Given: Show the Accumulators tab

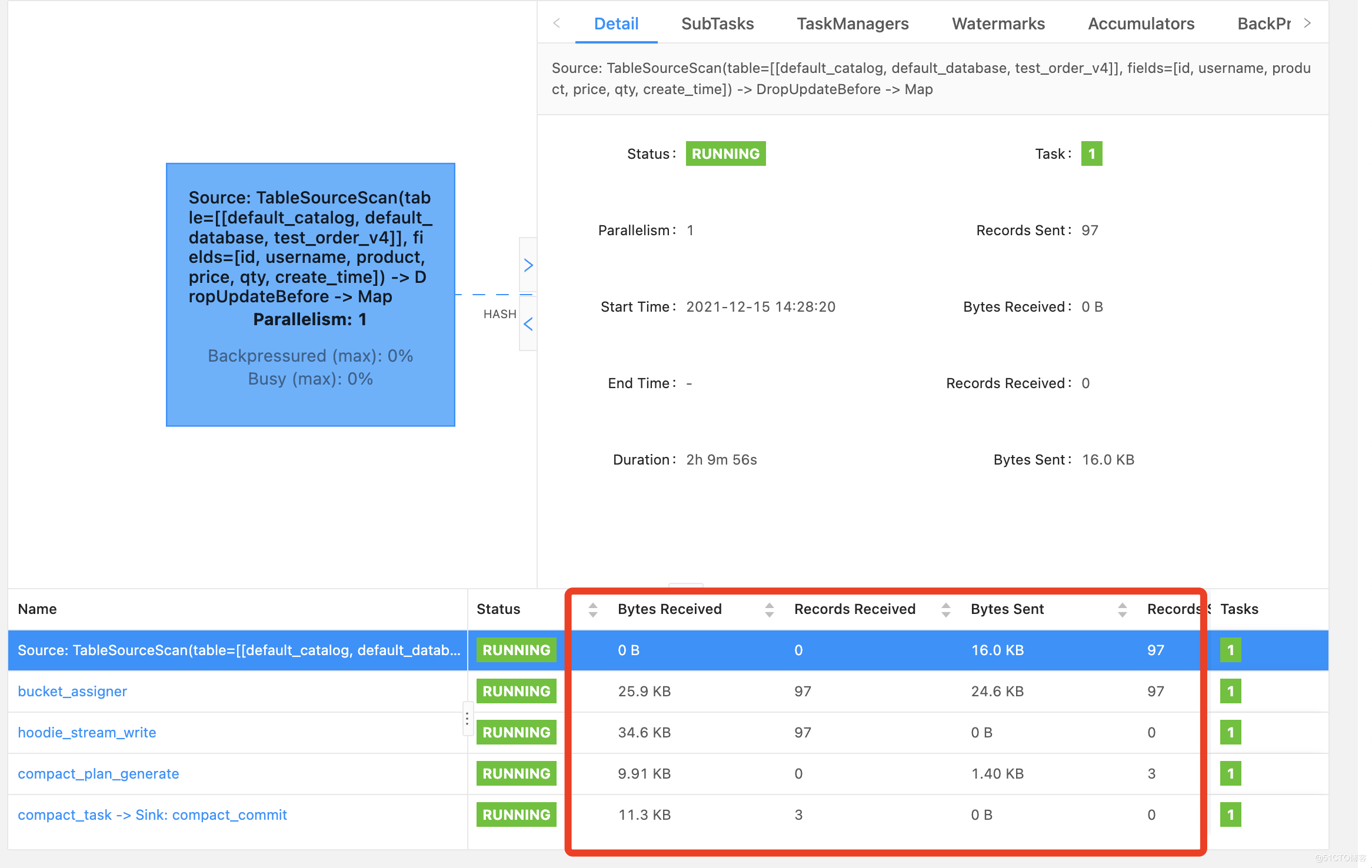Looking at the screenshot, I should click(1141, 24).
